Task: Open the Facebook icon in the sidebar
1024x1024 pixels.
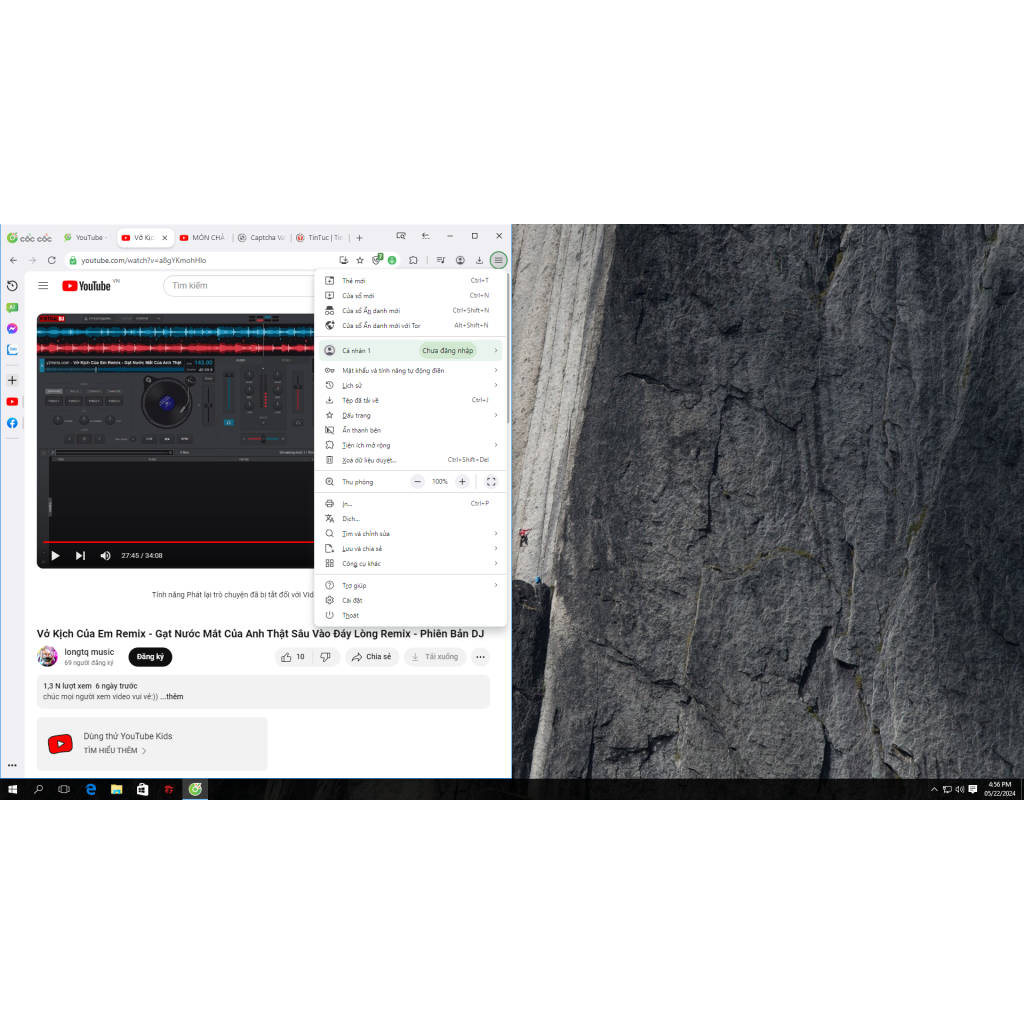Action: (12, 420)
